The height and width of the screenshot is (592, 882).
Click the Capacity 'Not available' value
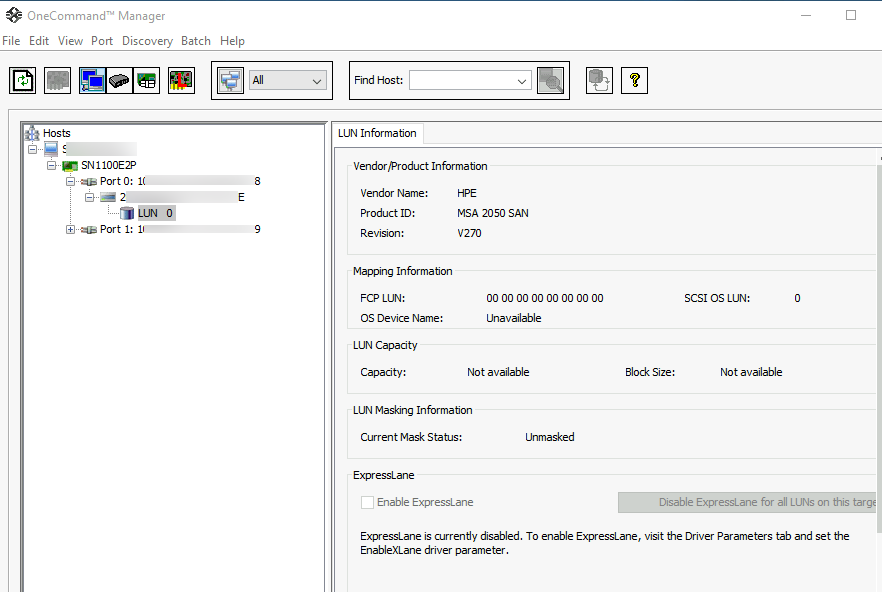[x=498, y=373]
